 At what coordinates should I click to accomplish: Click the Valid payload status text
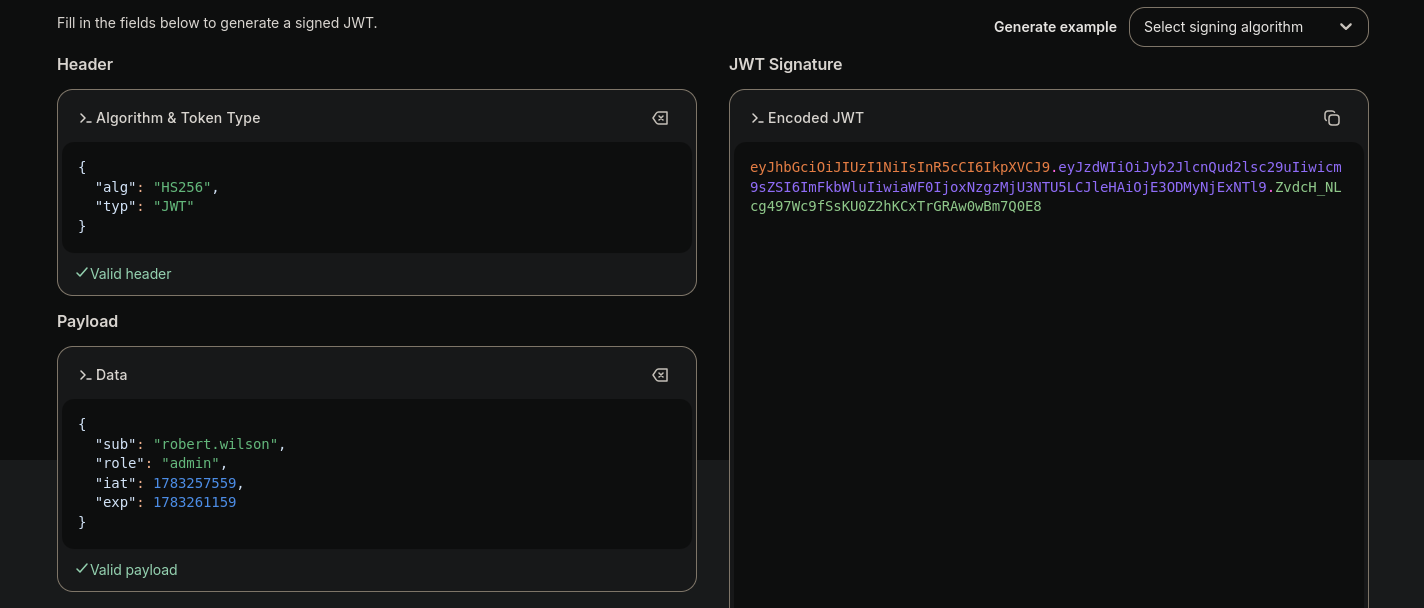pyautogui.click(x=134, y=569)
